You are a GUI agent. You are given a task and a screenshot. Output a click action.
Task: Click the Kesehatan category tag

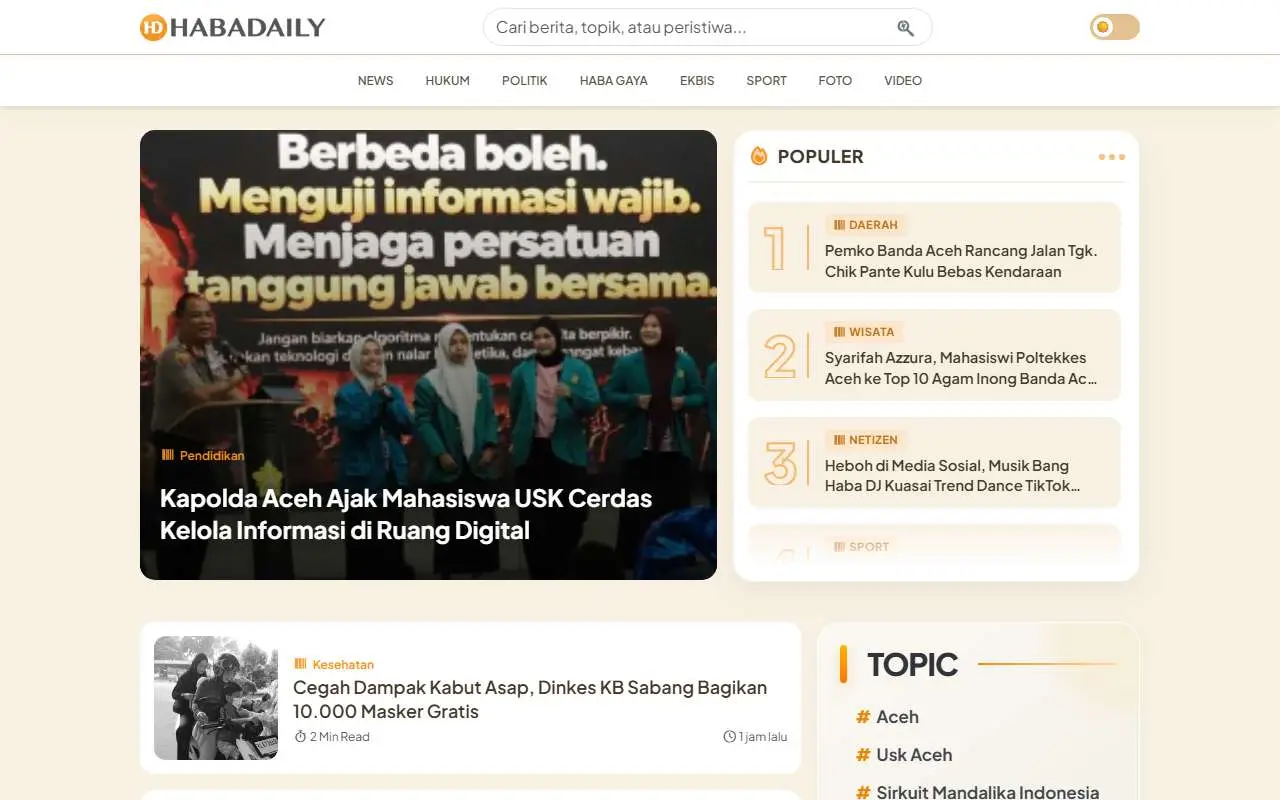point(334,664)
